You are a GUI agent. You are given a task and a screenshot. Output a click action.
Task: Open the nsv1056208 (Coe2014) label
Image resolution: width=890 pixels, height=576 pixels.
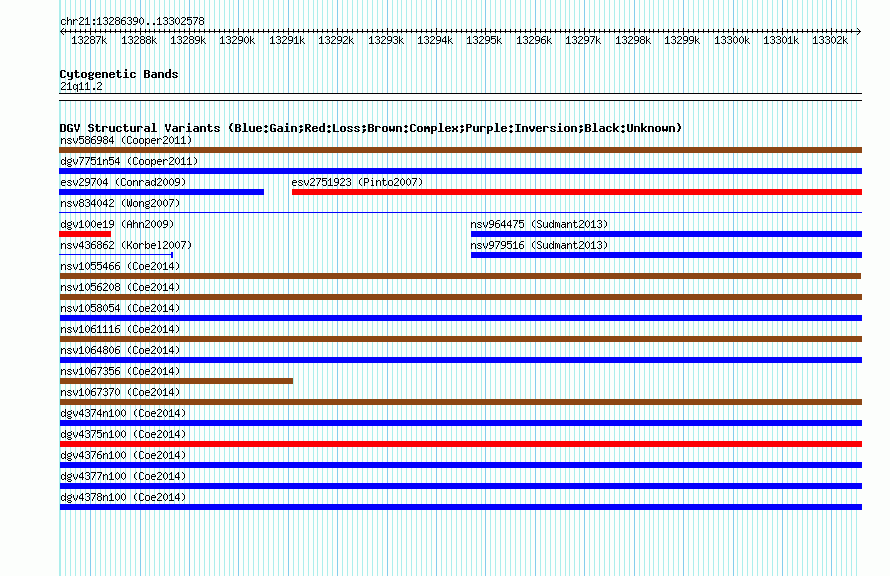pos(120,287)
